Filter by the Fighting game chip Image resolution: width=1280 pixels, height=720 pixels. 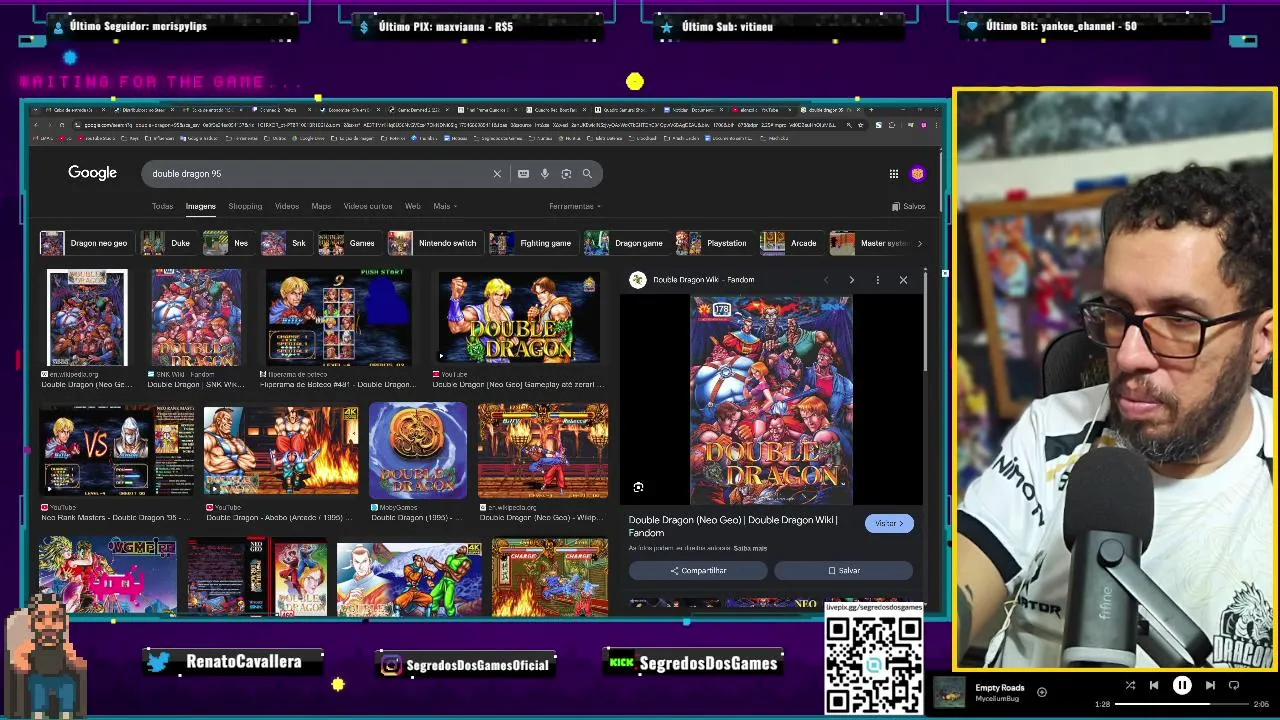[532, 243]
